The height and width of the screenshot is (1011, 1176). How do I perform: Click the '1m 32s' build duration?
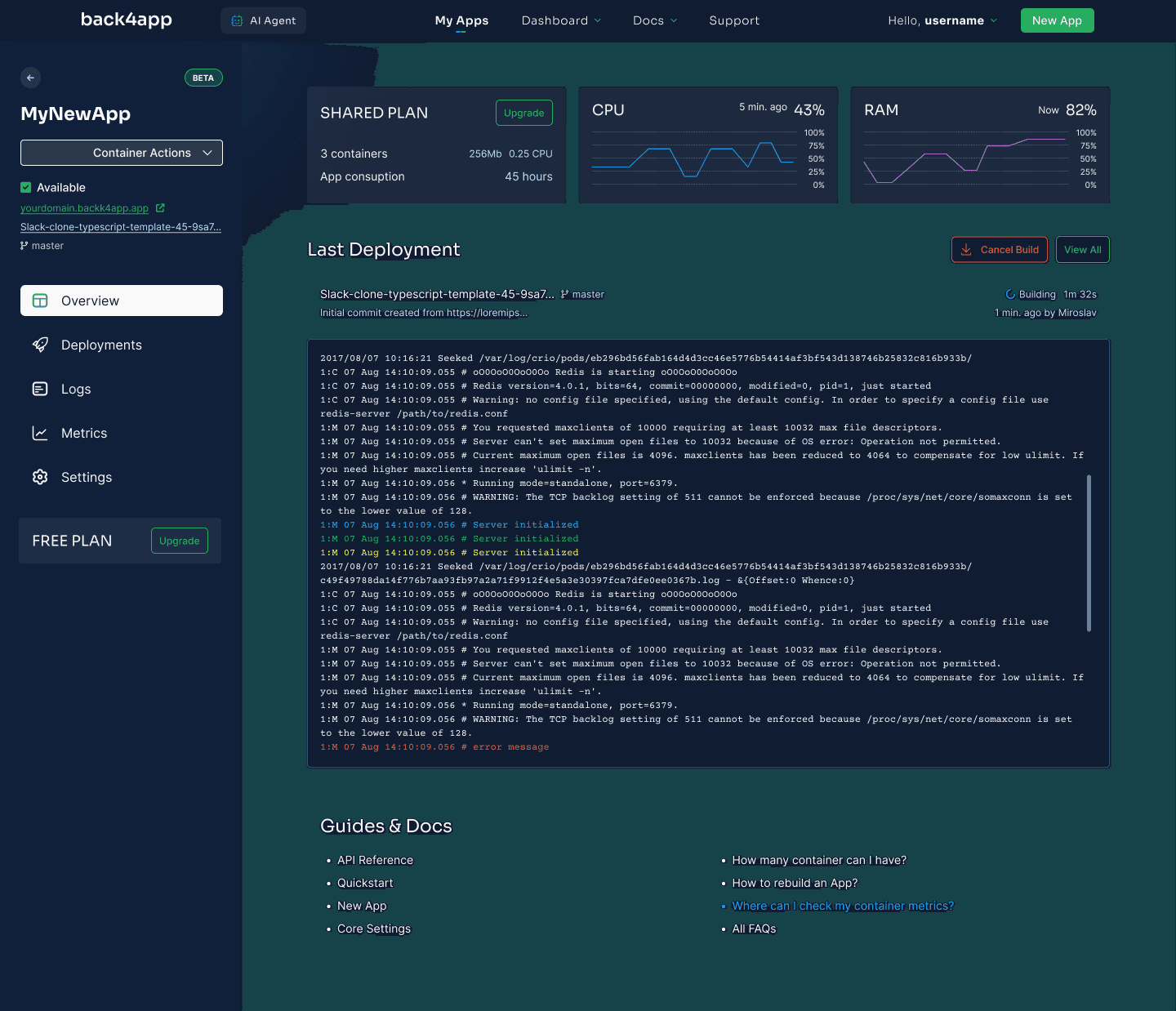point(1080,295)
